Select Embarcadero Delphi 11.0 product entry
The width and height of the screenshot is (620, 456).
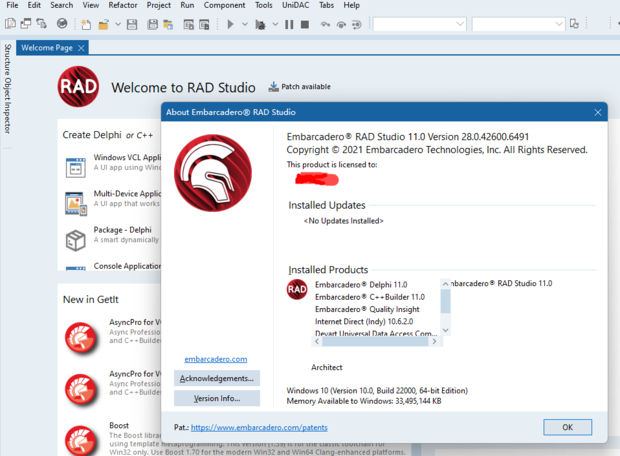[361, 285]
